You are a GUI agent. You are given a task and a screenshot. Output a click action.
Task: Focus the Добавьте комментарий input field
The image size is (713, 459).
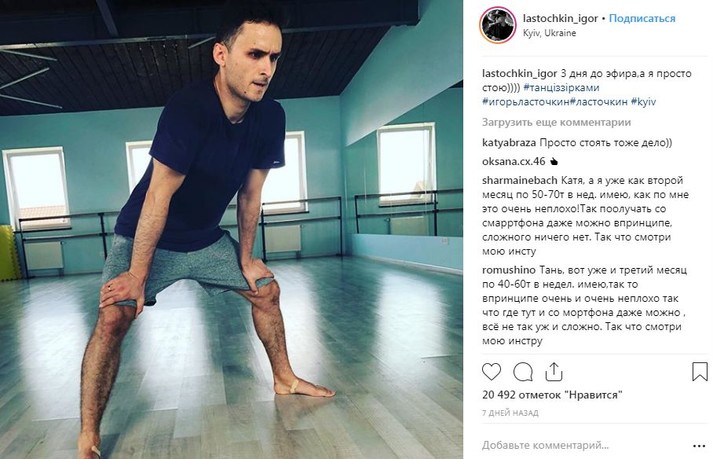click(x=584, y=445)
